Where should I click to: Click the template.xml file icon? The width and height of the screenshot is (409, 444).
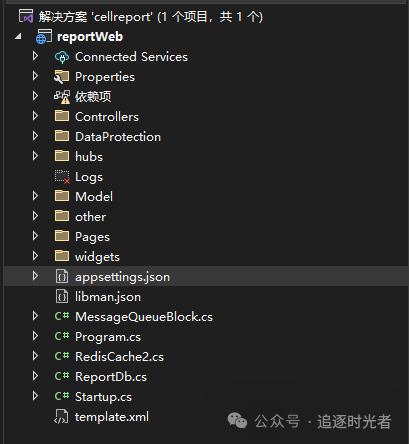[61, 417]
